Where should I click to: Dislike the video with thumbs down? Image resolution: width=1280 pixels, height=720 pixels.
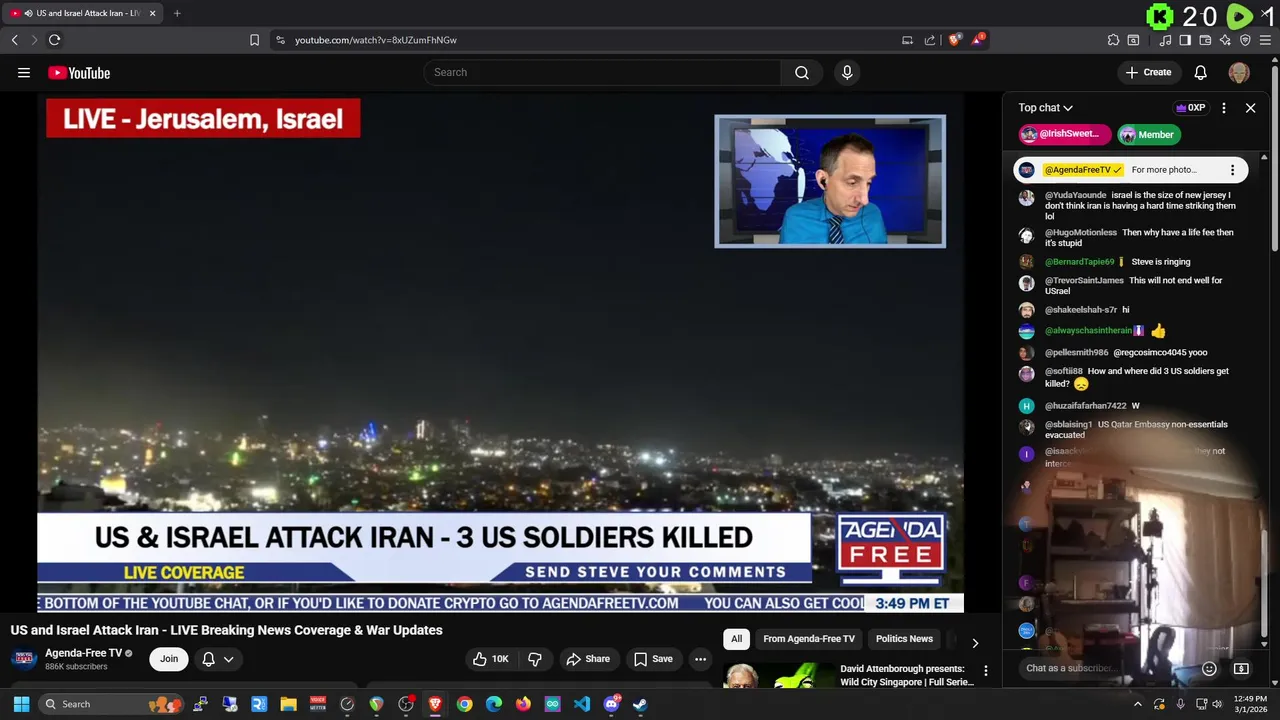[x=535, y=659]
